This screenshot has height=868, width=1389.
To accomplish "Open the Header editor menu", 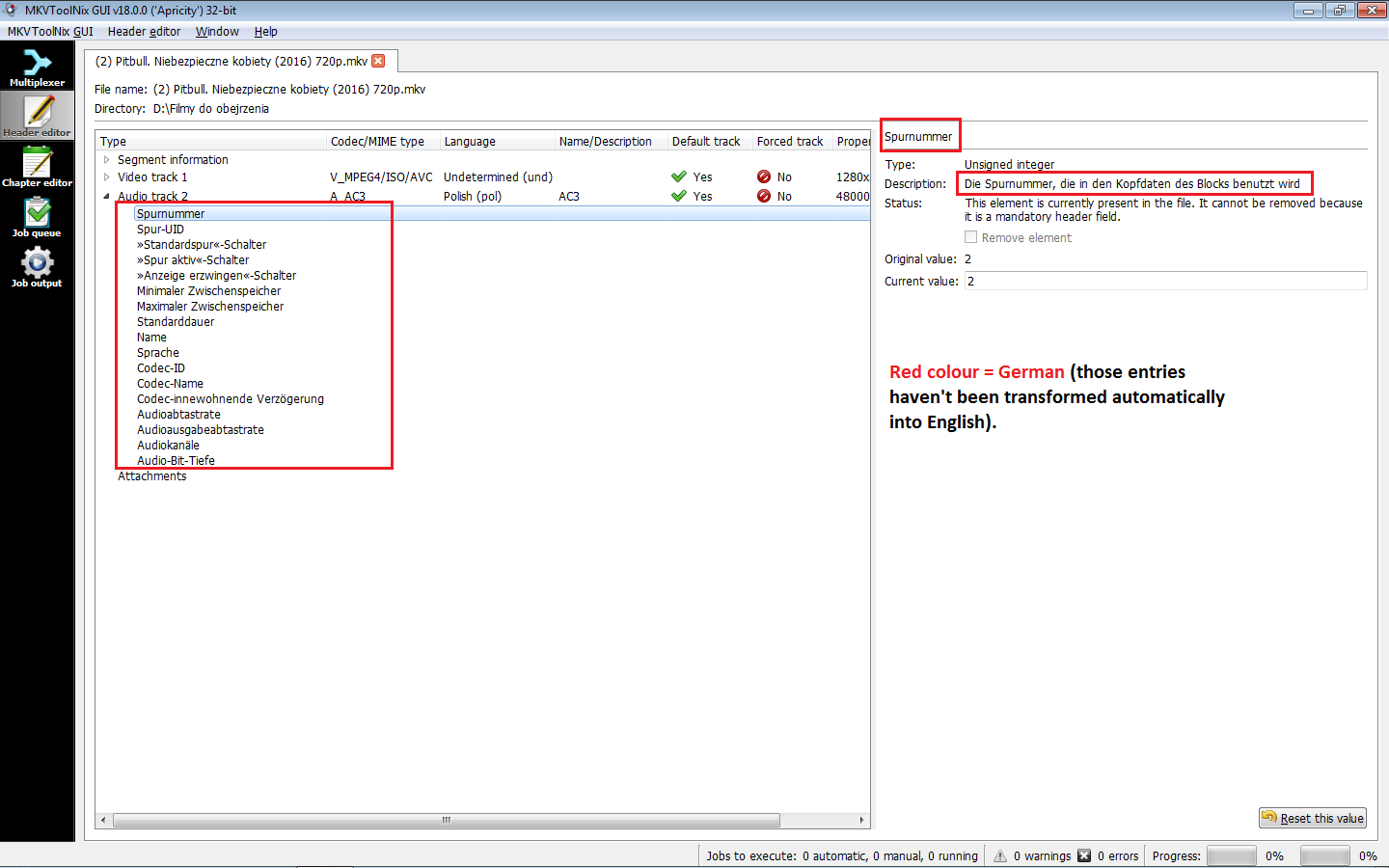I will 144,32.
